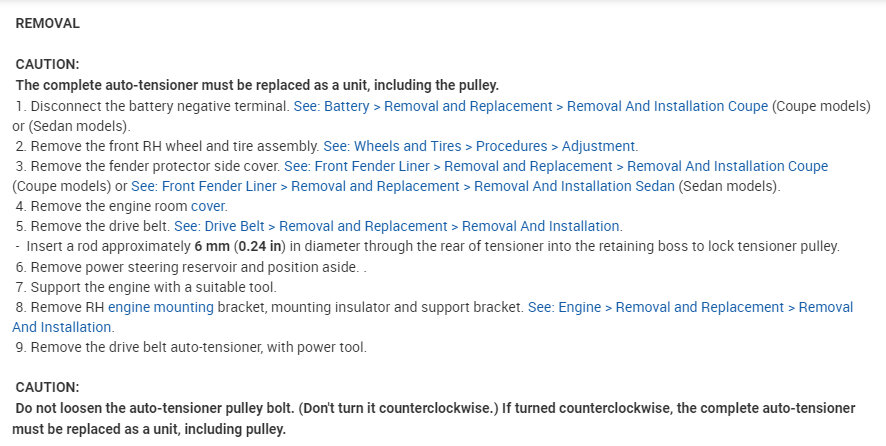Open the Drive Belt Removal And Installation link
Image resolution: width=886 pixels, height=446 pixels.
(397, 226)
